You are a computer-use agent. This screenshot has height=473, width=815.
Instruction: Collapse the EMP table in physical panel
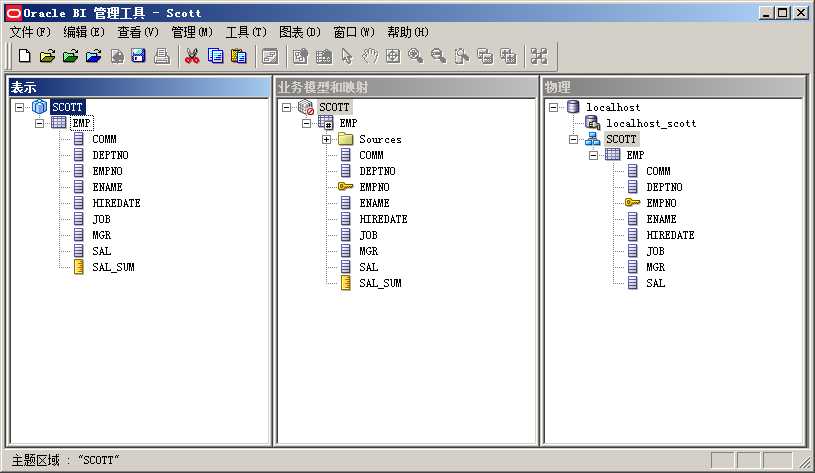click(x=594, y=155)
